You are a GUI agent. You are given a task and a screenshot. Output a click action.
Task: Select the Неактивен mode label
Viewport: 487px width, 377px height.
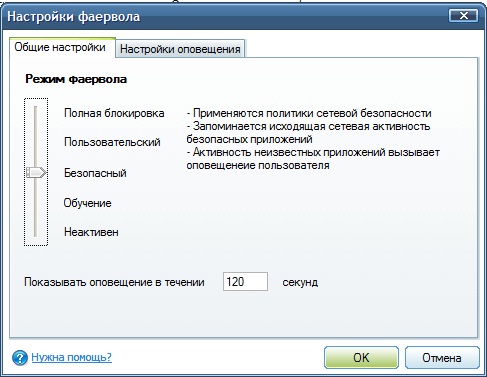[x=91, y=232]
